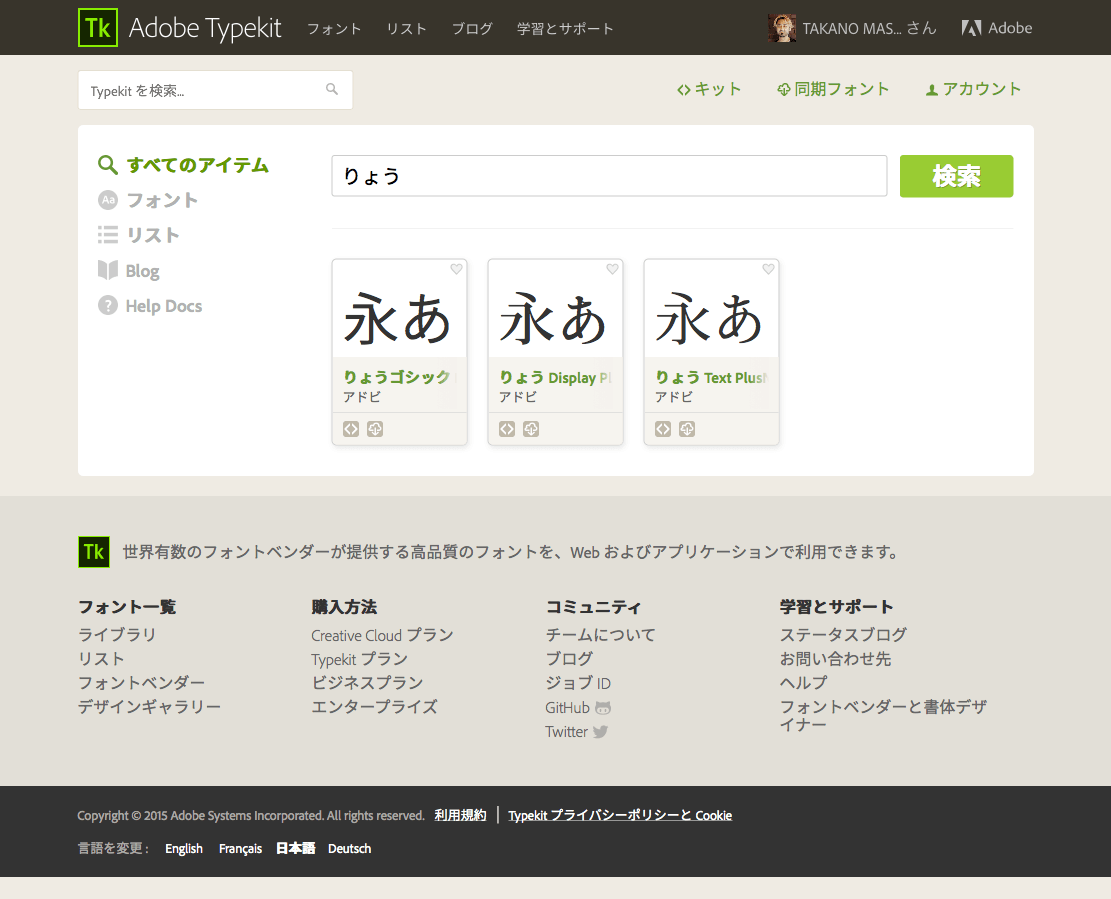Open ヘルプ footer link
This screenshot has height=899, width=1111.
click(803, 683)
